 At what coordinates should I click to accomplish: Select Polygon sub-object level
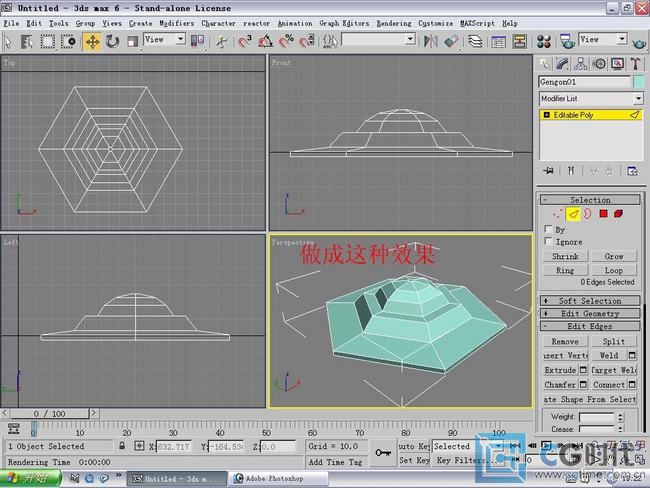603,214
